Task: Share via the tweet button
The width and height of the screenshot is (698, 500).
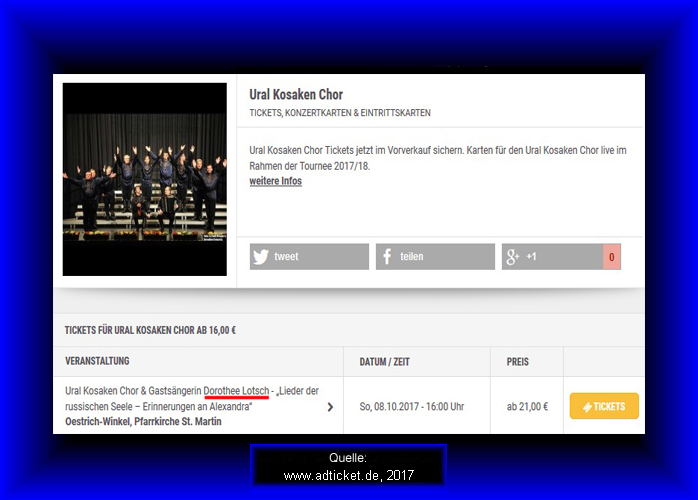Action: tap(309, 256)
